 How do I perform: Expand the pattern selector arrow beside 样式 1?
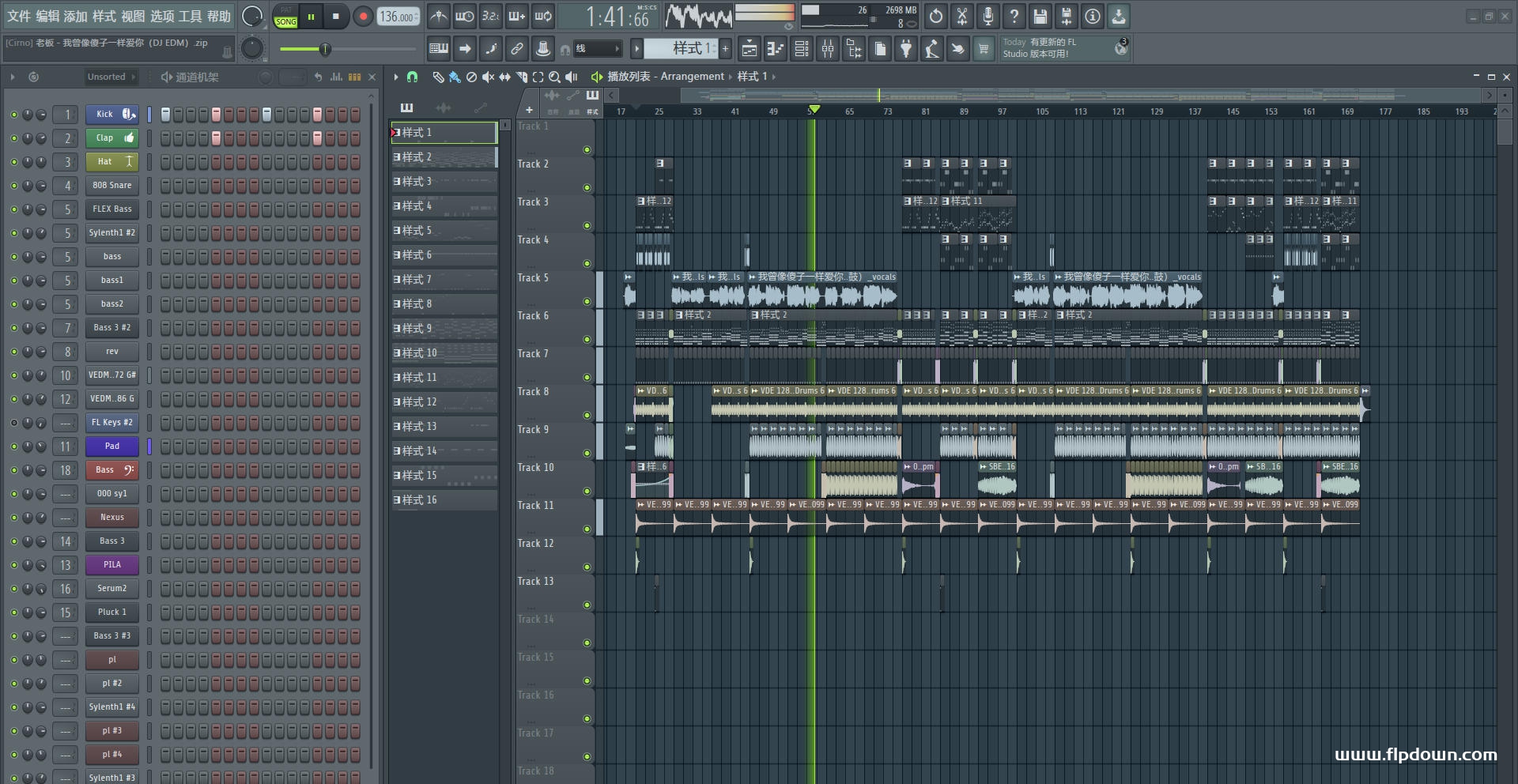636,49
